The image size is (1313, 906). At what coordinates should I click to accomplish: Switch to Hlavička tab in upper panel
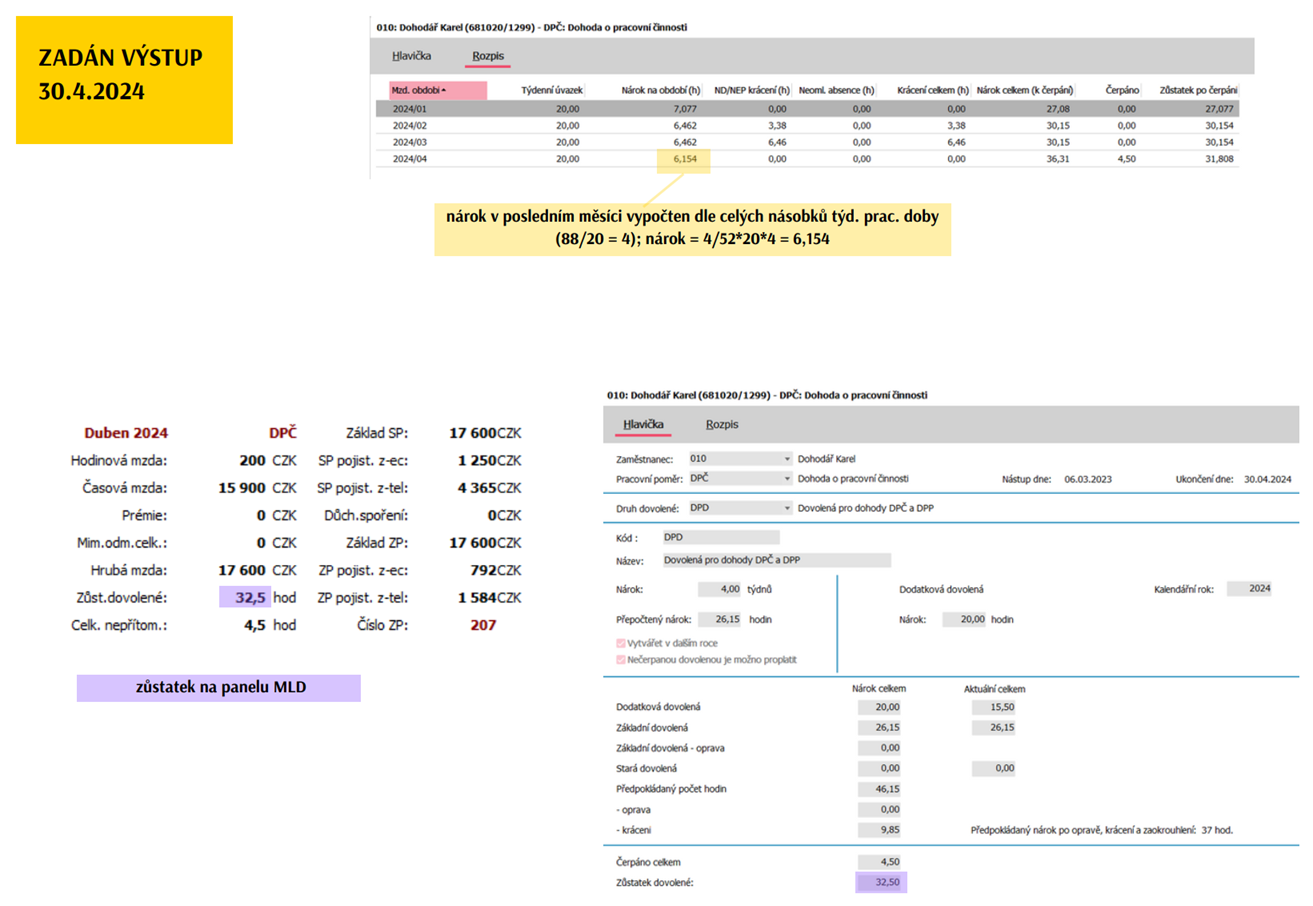[411, 56]
